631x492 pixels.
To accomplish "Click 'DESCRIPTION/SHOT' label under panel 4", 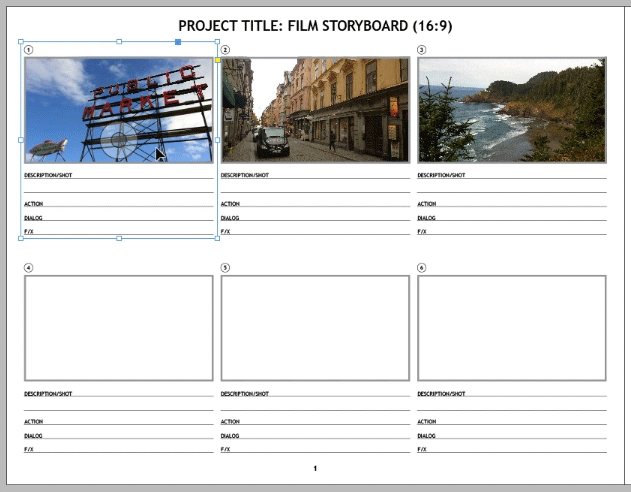I will click(48, 394).
